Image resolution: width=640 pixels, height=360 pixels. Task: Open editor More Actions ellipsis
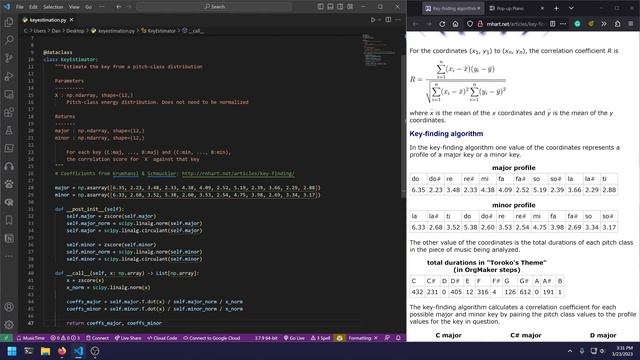tap(398, 20)
